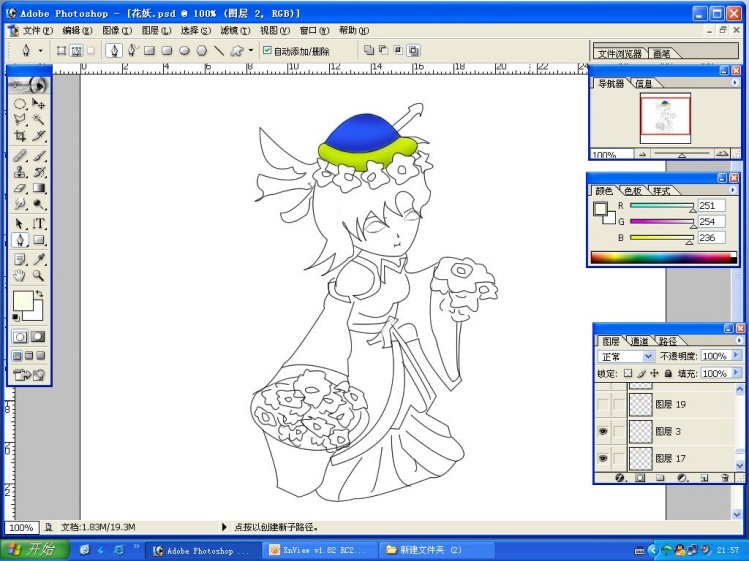The height and width of the screenshot is (561, 749).
Task: Select the Pen tool in toolbox
Action: point(20,240)
